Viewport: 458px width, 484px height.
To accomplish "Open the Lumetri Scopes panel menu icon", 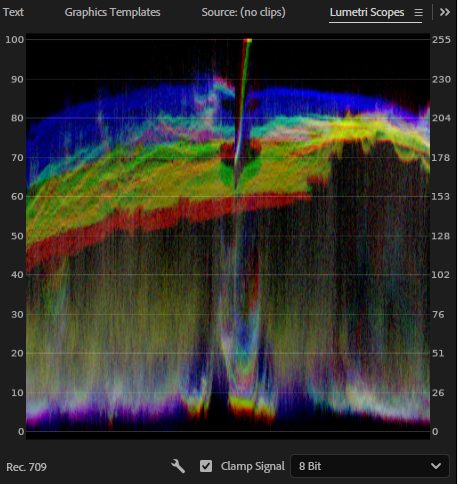I will coord(418,13).
